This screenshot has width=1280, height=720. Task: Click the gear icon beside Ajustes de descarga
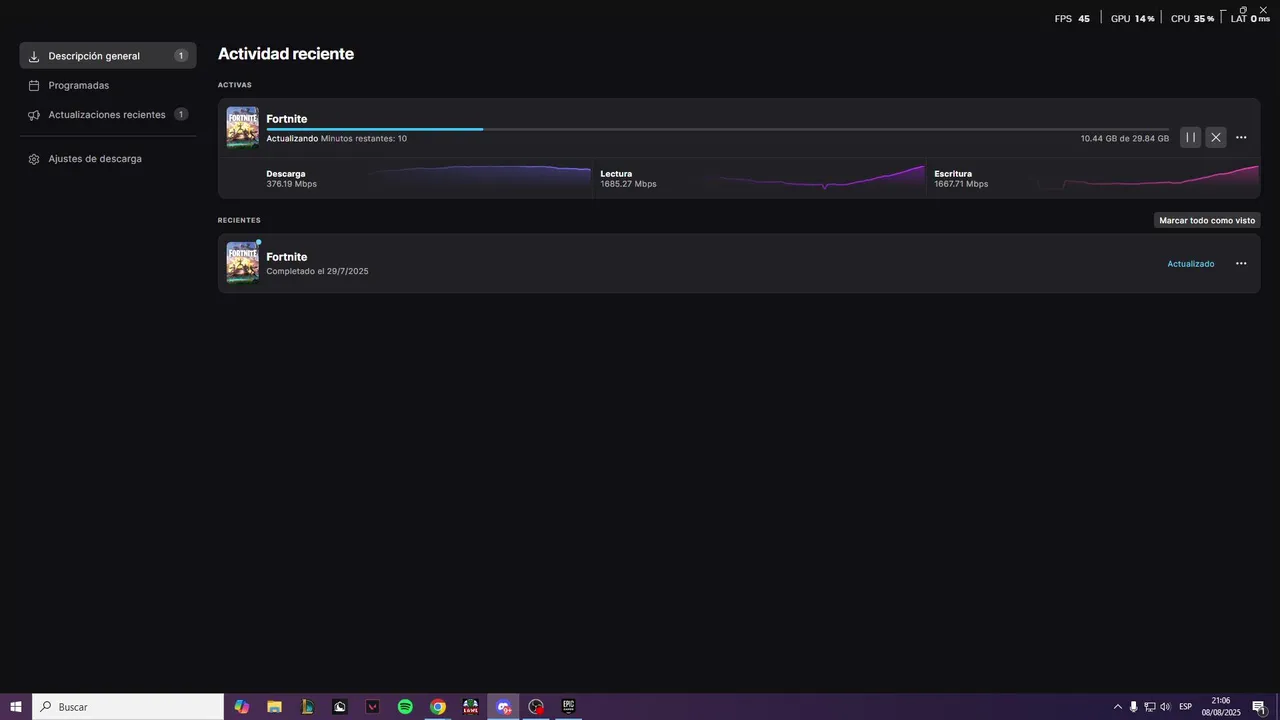pos(34,159)
